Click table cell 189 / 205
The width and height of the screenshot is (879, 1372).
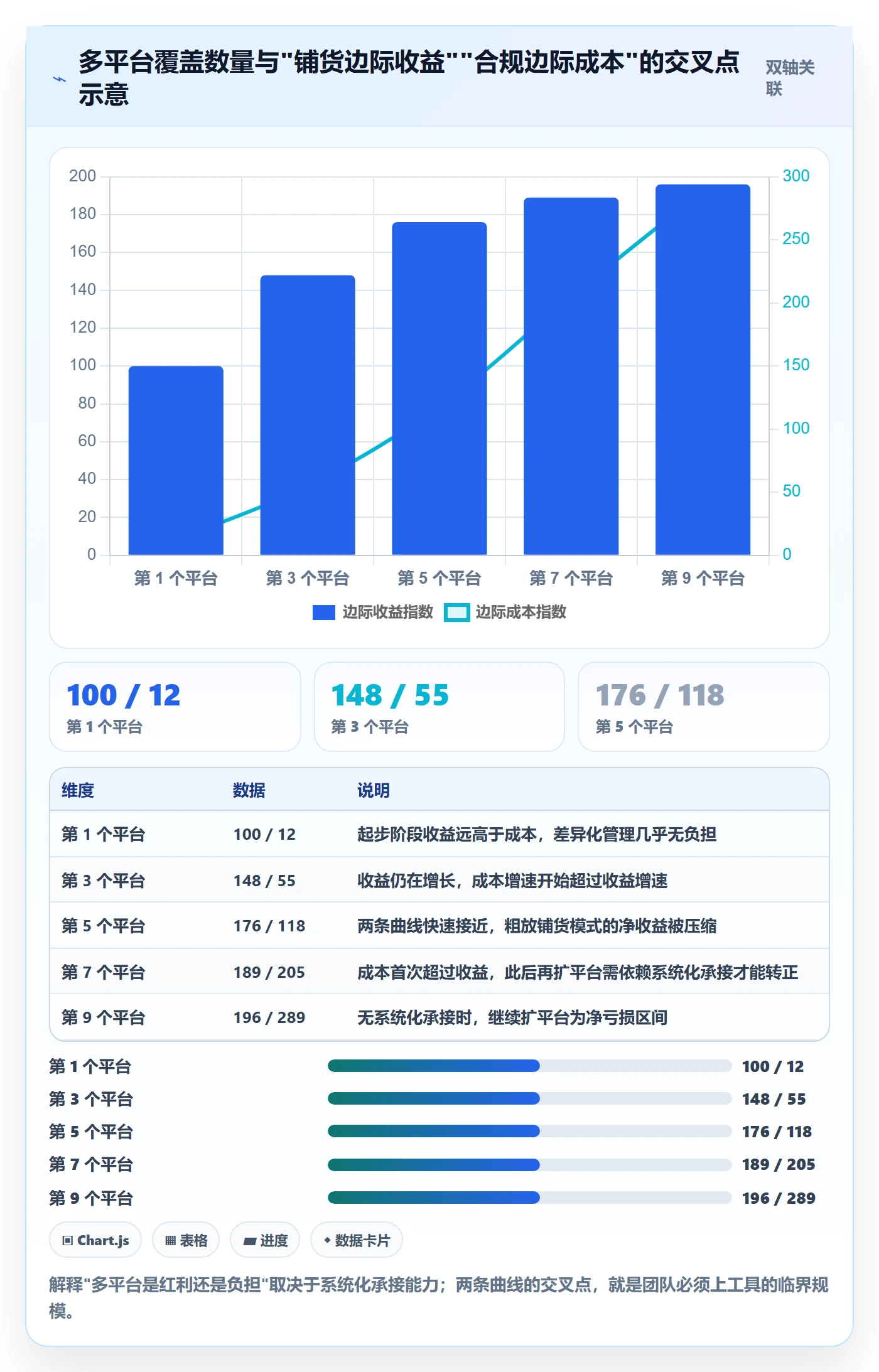click(x=269, y=972)
